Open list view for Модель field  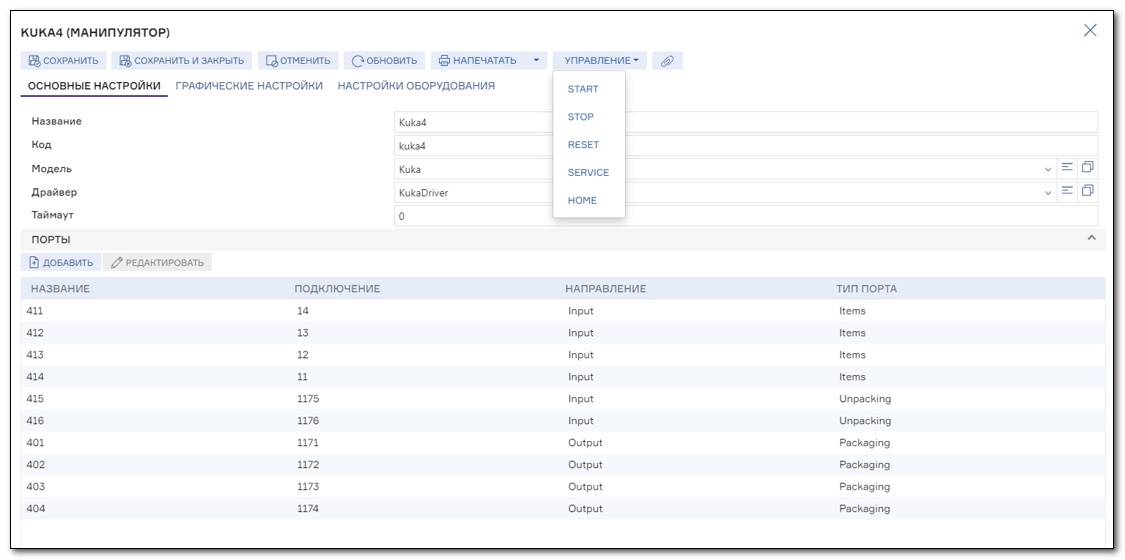[x=1066, y=169]
